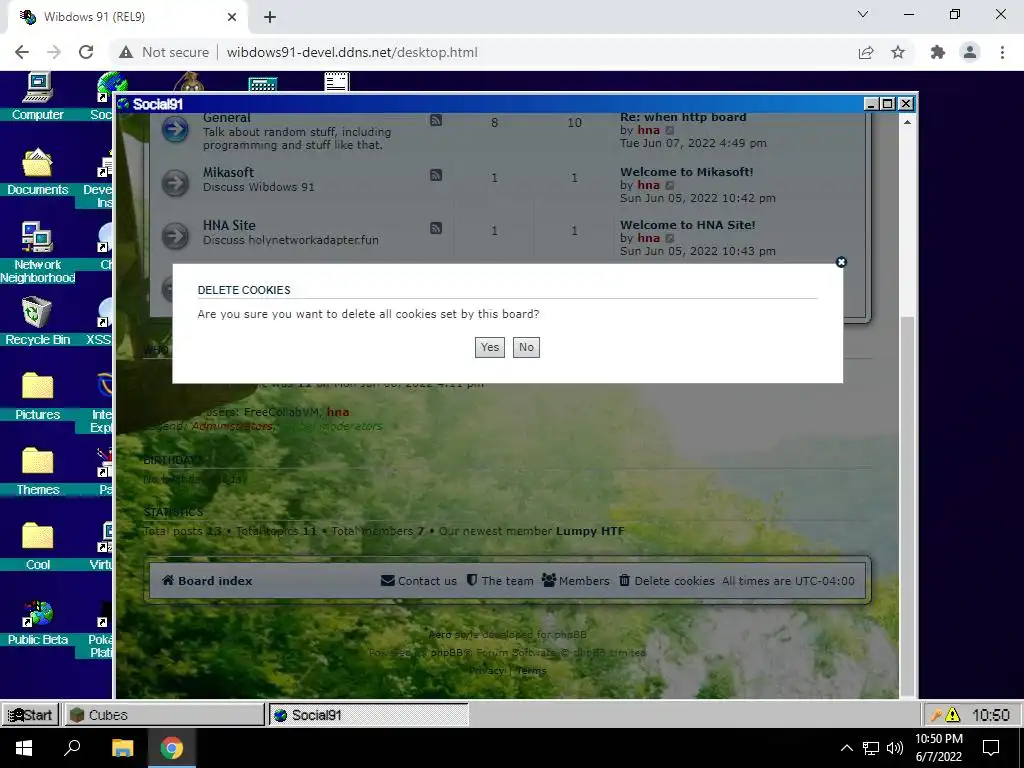Click the Wibdows tray clock 10:50
This screenshot has width=1024, height=768.
click(990, 715)
